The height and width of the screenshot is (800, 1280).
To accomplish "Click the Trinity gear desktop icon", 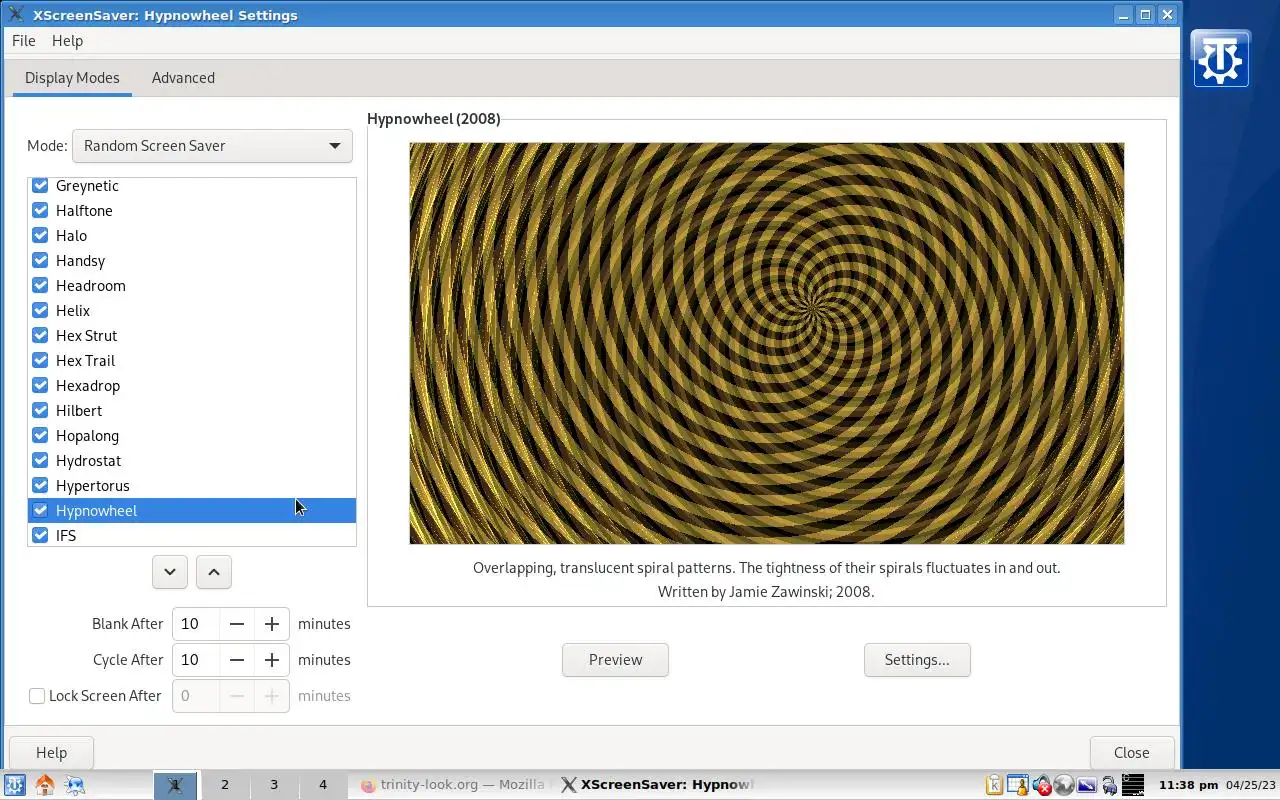I will click(1221, 58).
